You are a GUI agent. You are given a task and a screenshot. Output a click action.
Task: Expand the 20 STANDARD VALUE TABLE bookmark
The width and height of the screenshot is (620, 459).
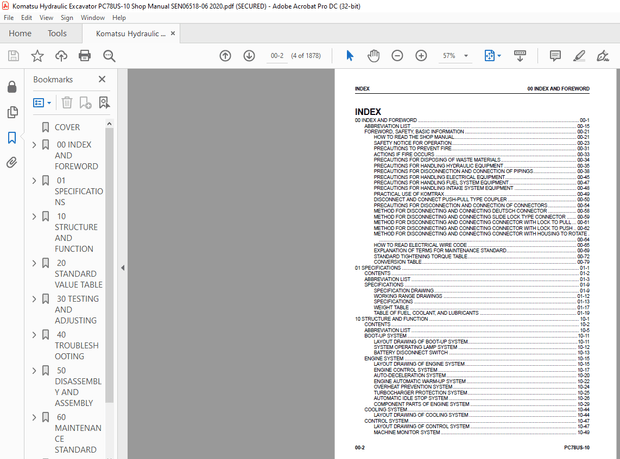click(34, 263)
